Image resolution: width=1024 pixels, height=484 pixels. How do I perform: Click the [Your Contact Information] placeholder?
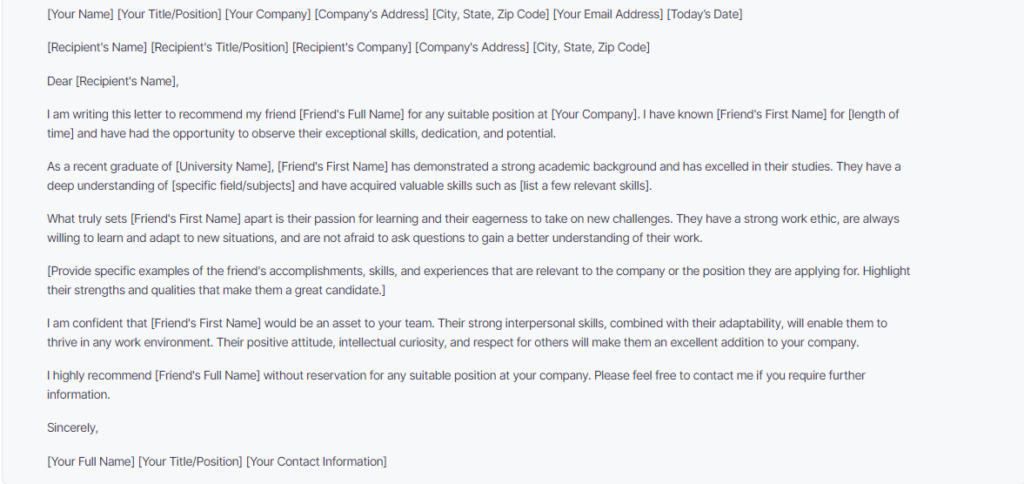tap(316, 462)
